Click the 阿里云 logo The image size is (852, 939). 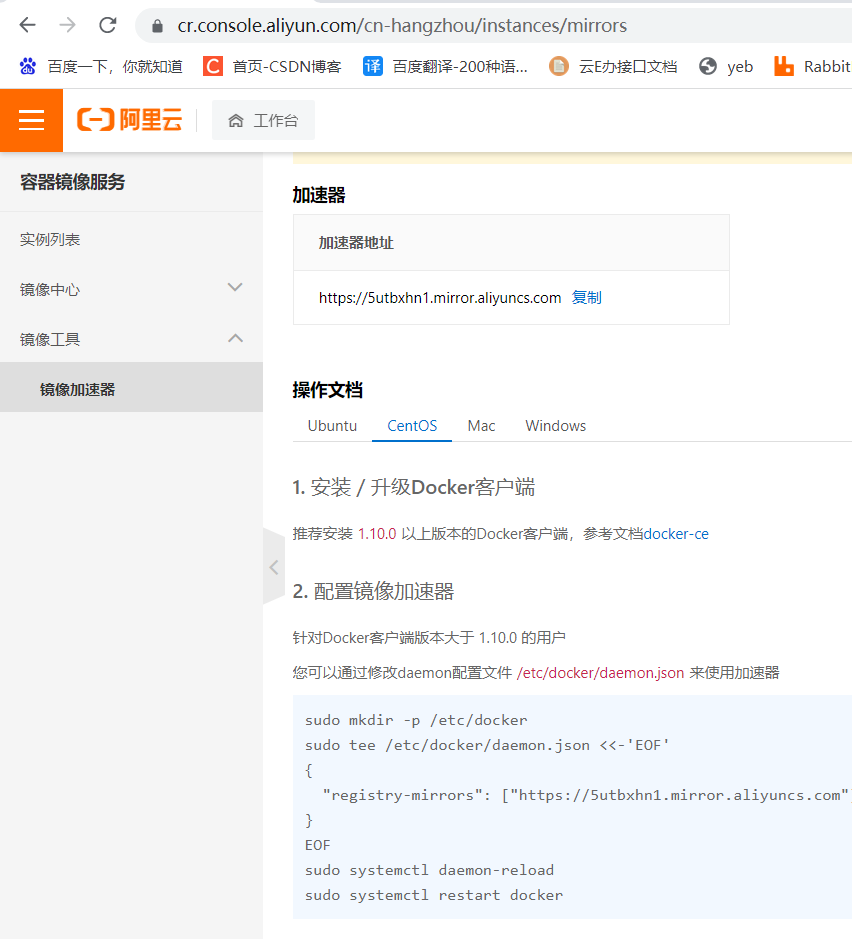(129, 120)
